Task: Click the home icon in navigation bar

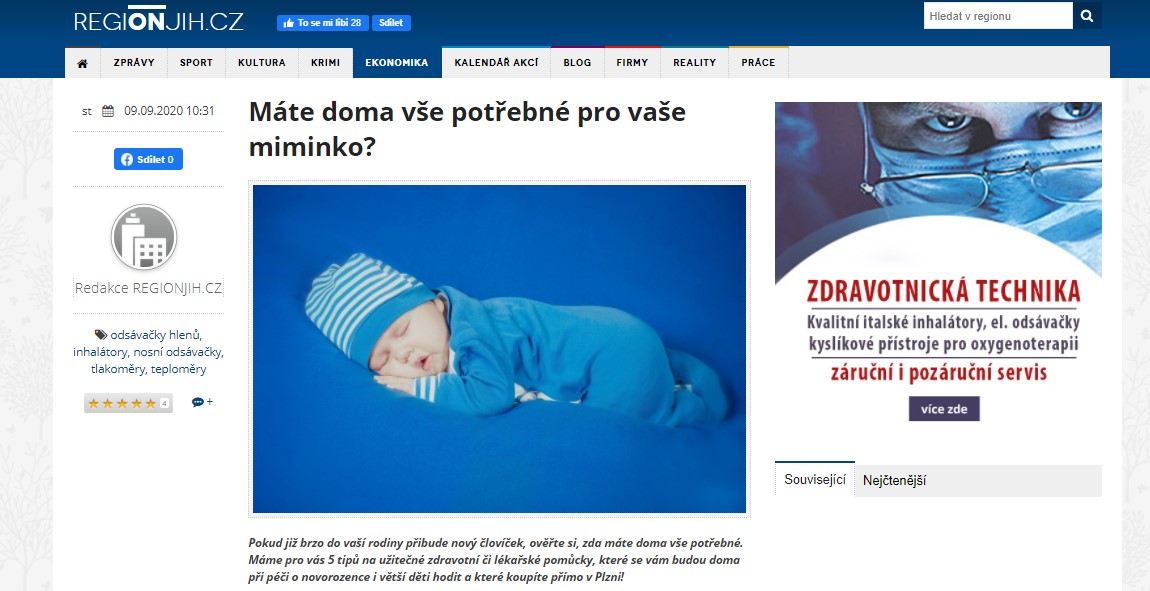Action: tap(82, 63)
